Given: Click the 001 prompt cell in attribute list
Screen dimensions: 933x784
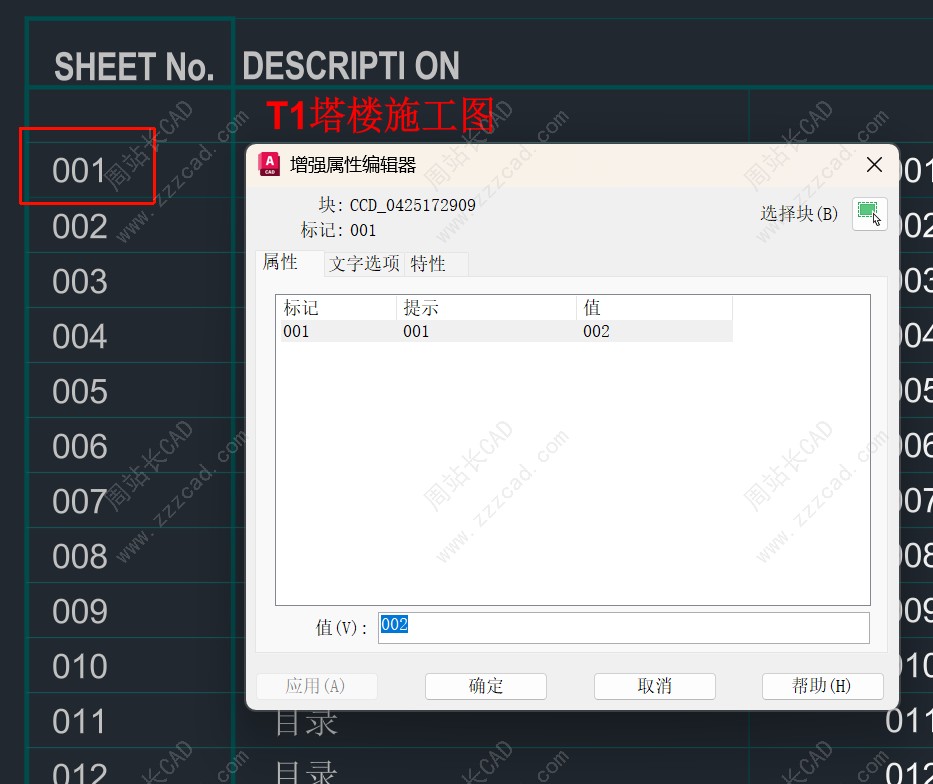Looking at the screenshot, I should [416, 331].
